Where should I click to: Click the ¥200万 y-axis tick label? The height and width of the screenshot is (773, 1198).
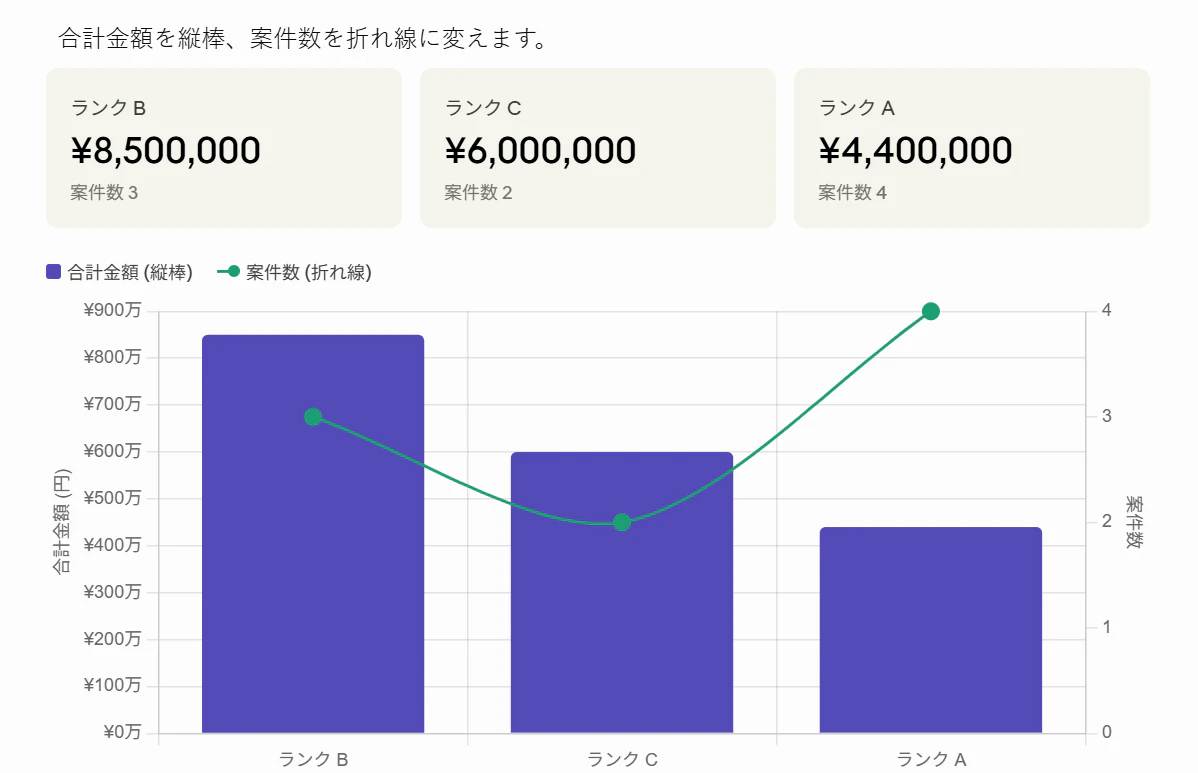112,639
